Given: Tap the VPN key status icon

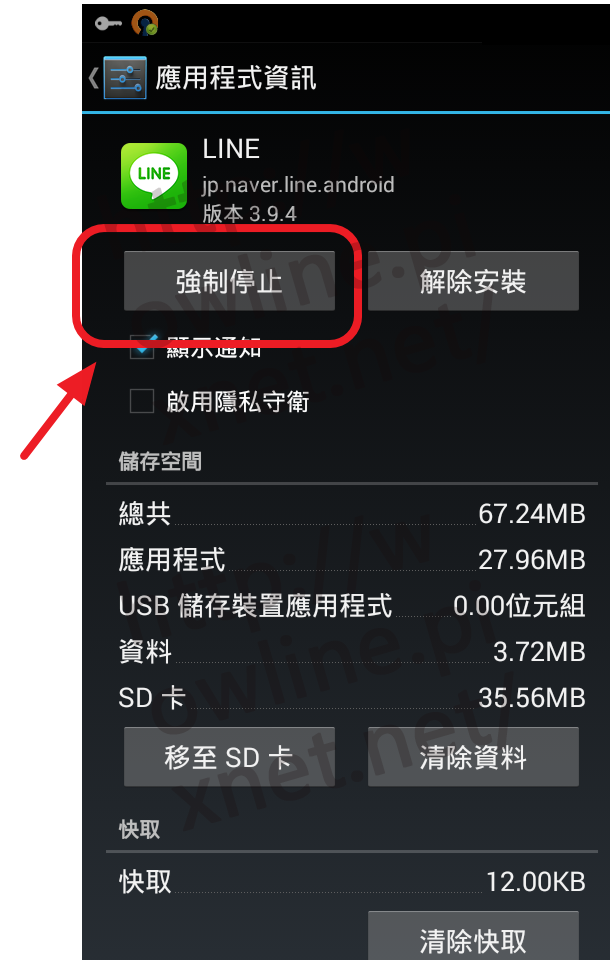Looking at the screenshot, I should click(x=108, y=24).
